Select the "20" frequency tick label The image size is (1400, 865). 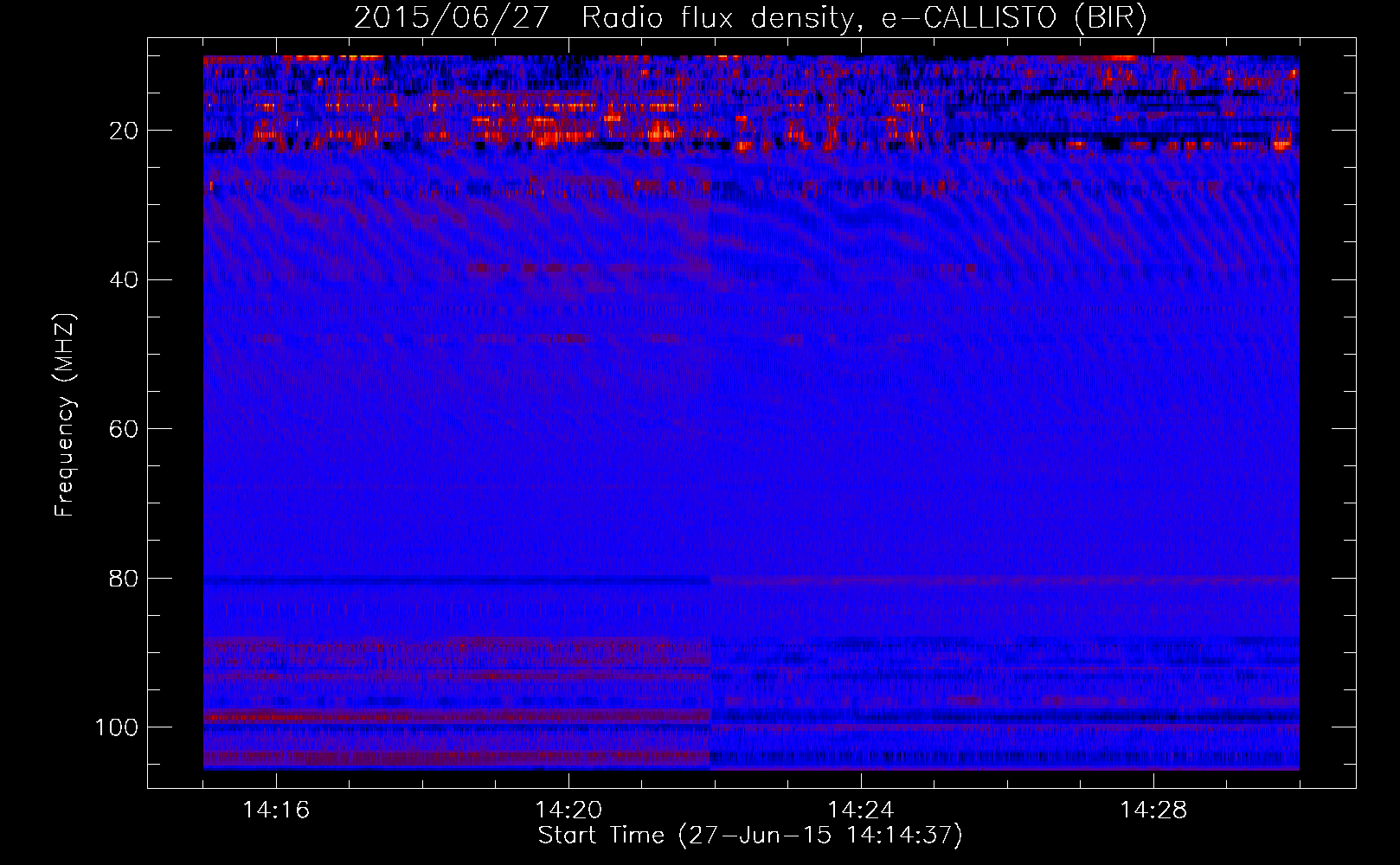[x=125, y=131]
